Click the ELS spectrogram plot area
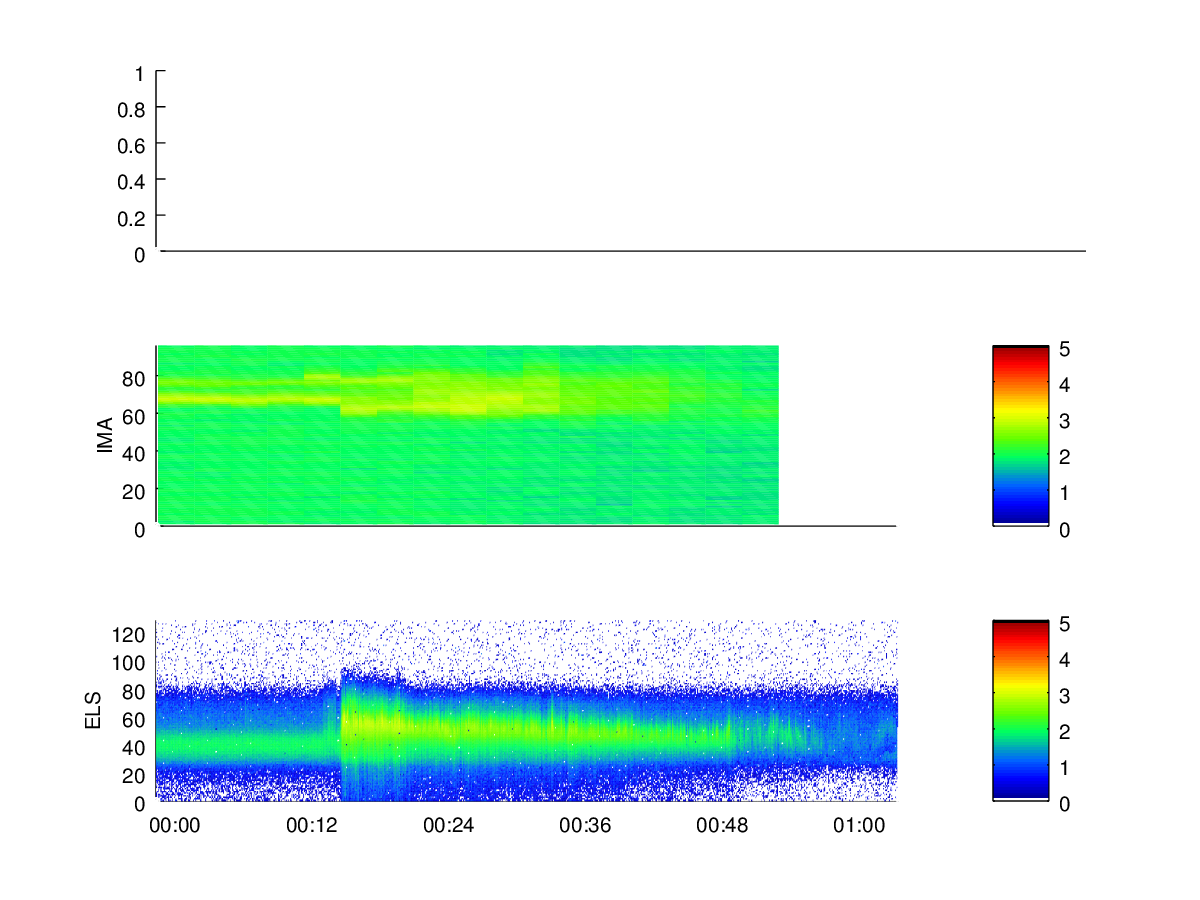 click(526, 710)
